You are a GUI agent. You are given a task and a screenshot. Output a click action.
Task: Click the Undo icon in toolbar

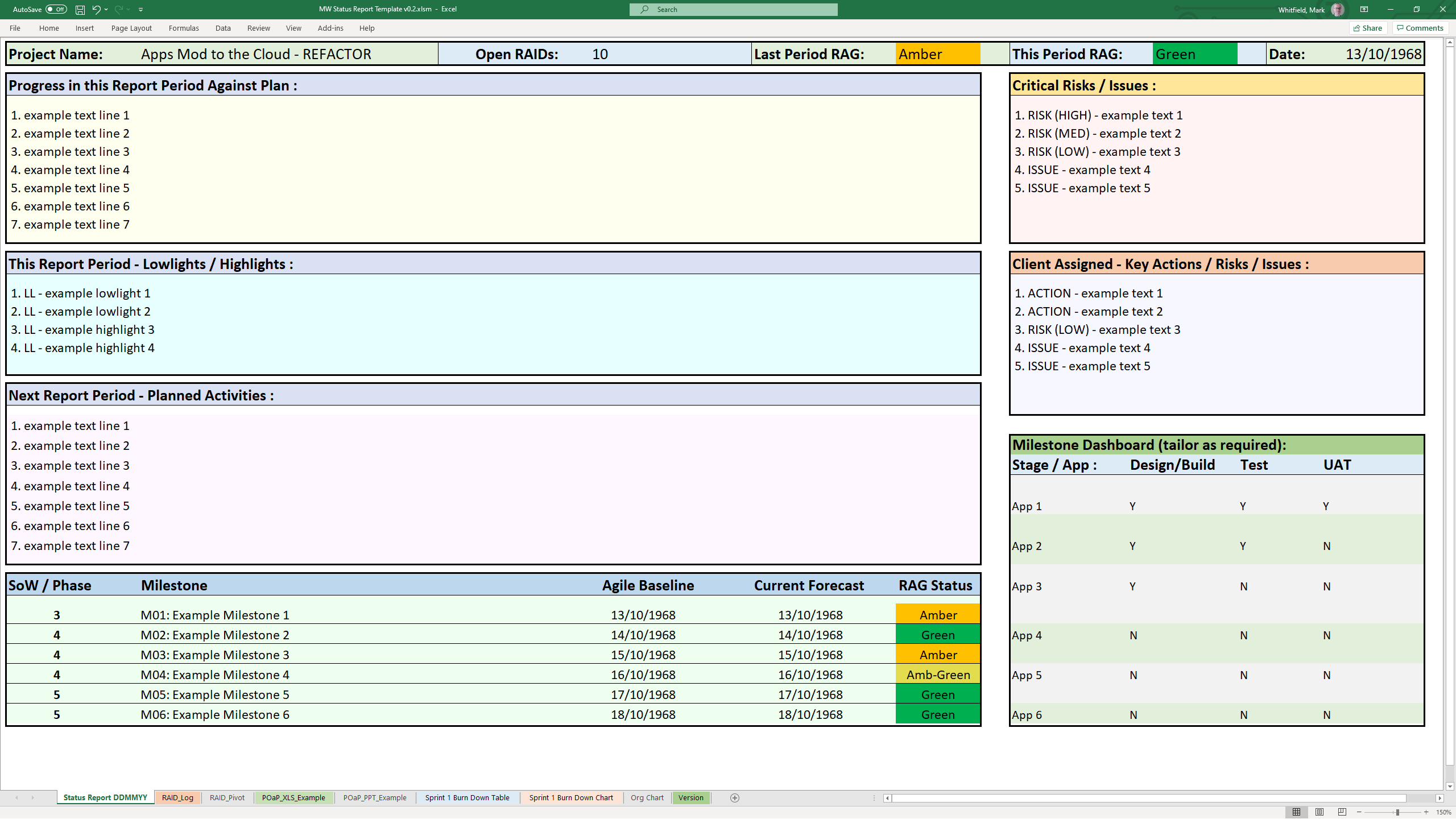(x=97, y=9)
